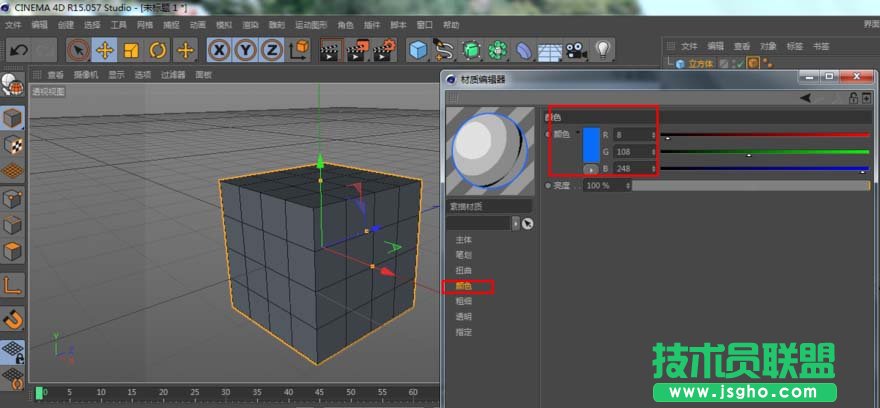The height and width of the screenshot is (408, 880).
Task: Toggle Z axis lock
Action: [x=271, y=50]
